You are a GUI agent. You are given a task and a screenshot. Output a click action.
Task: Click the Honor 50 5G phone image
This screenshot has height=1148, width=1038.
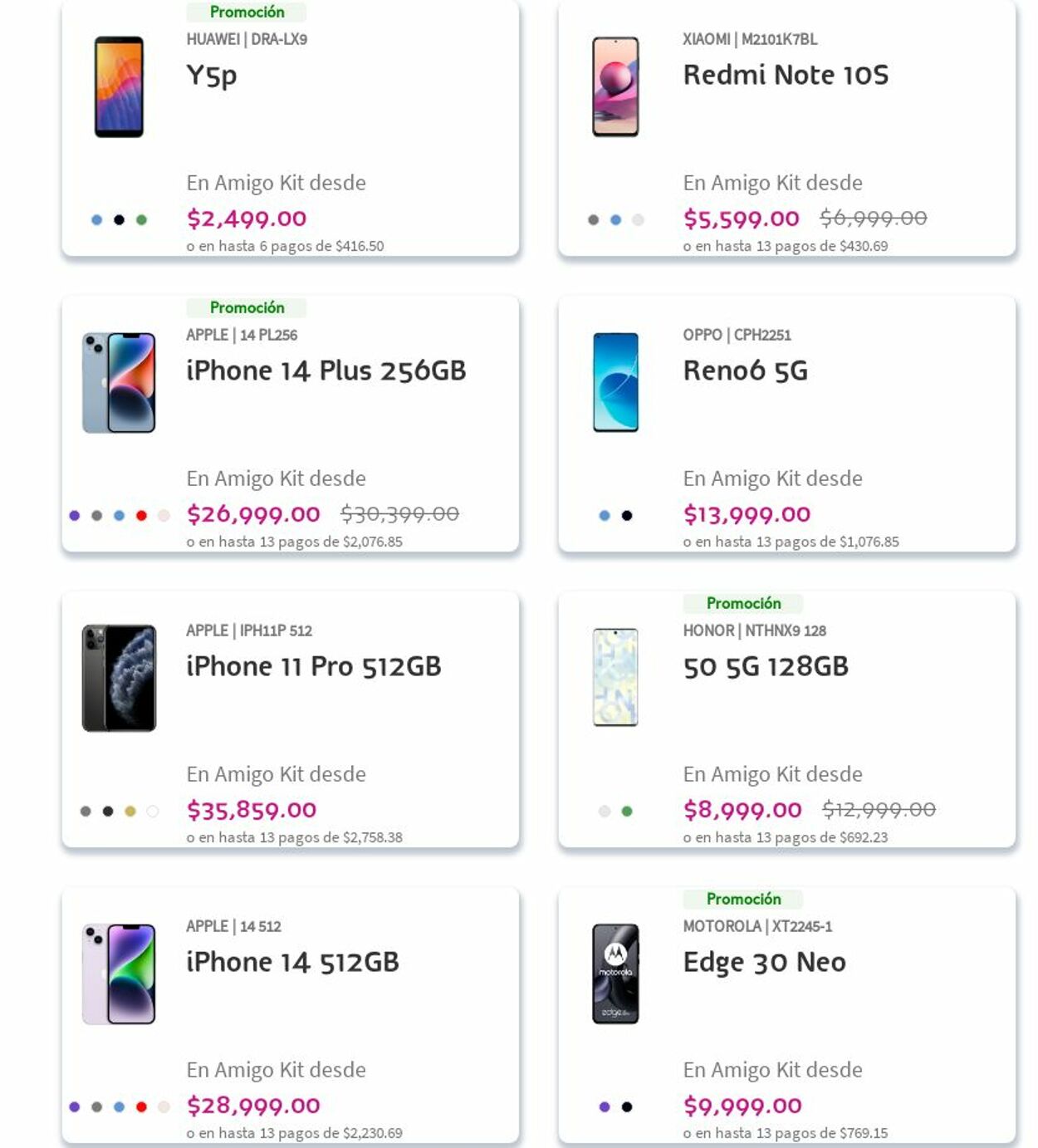615,678
